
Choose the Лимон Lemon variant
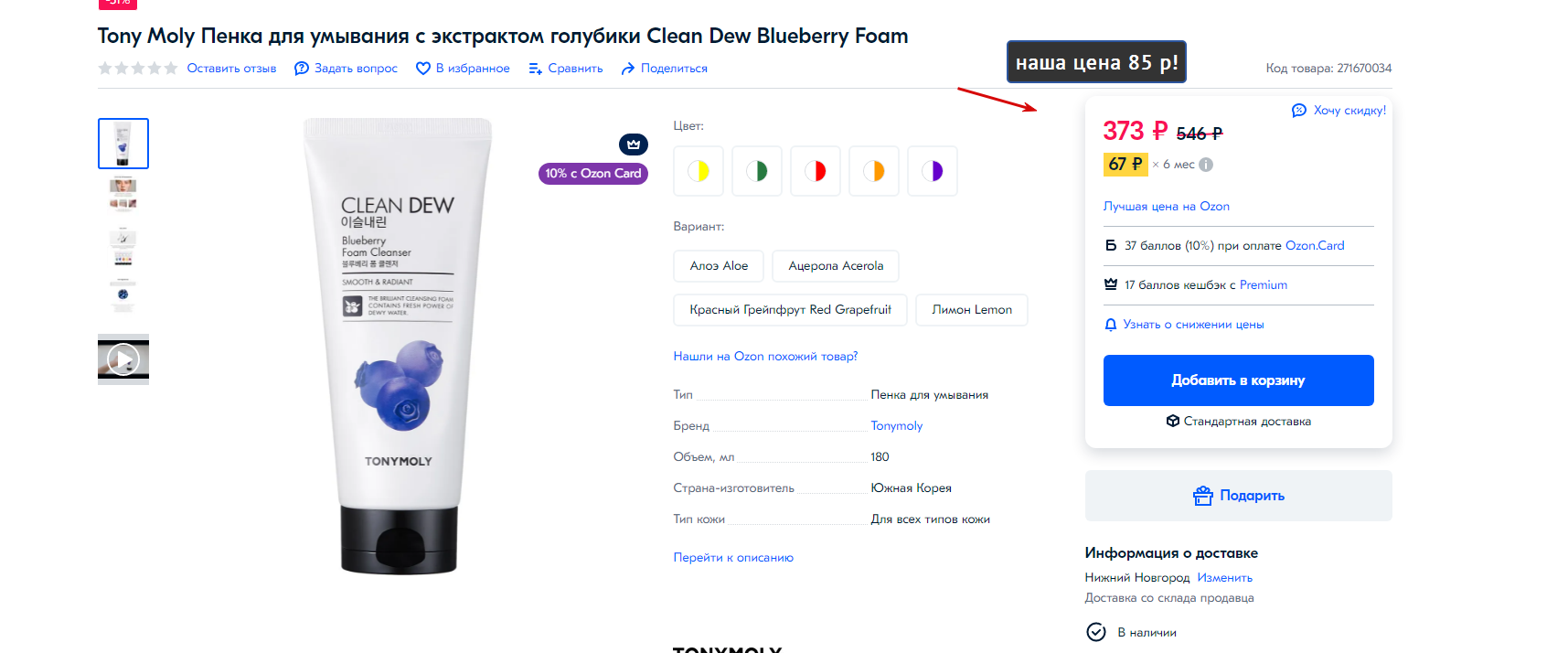(x=972, y=310)
